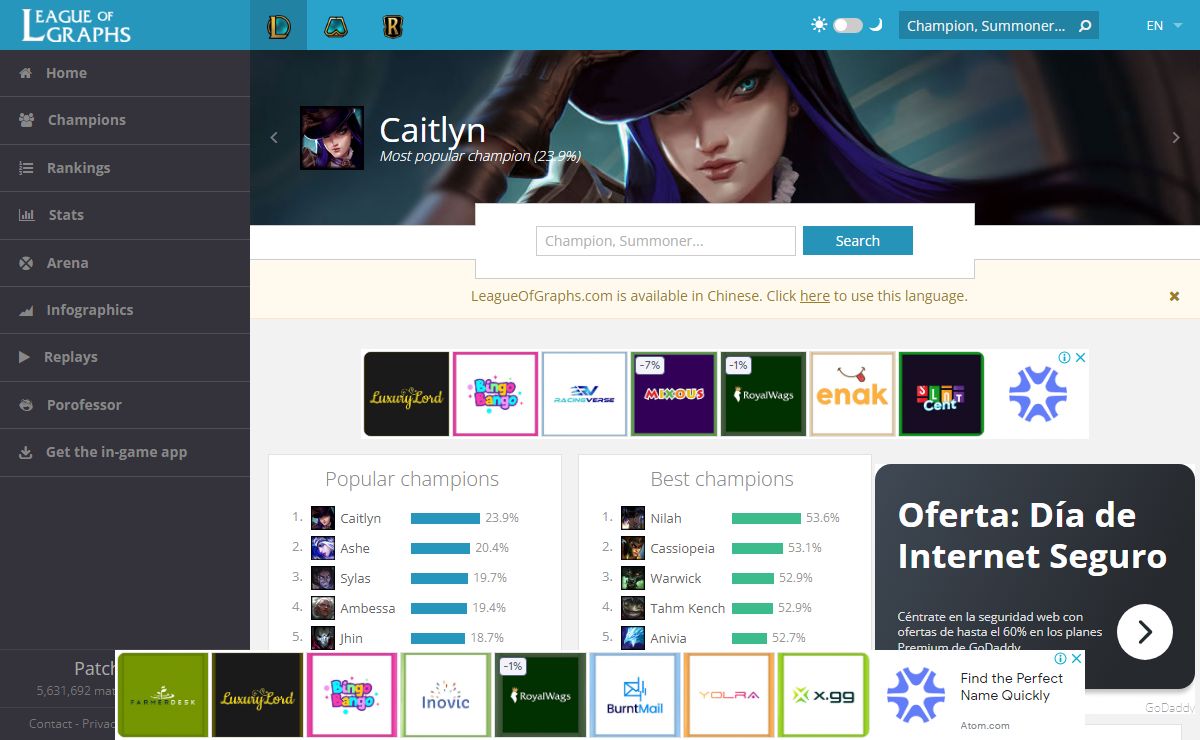Click the Search button
Viewport: 1200px width, 740px height.
pyautogui.click(x=858, y=241)
